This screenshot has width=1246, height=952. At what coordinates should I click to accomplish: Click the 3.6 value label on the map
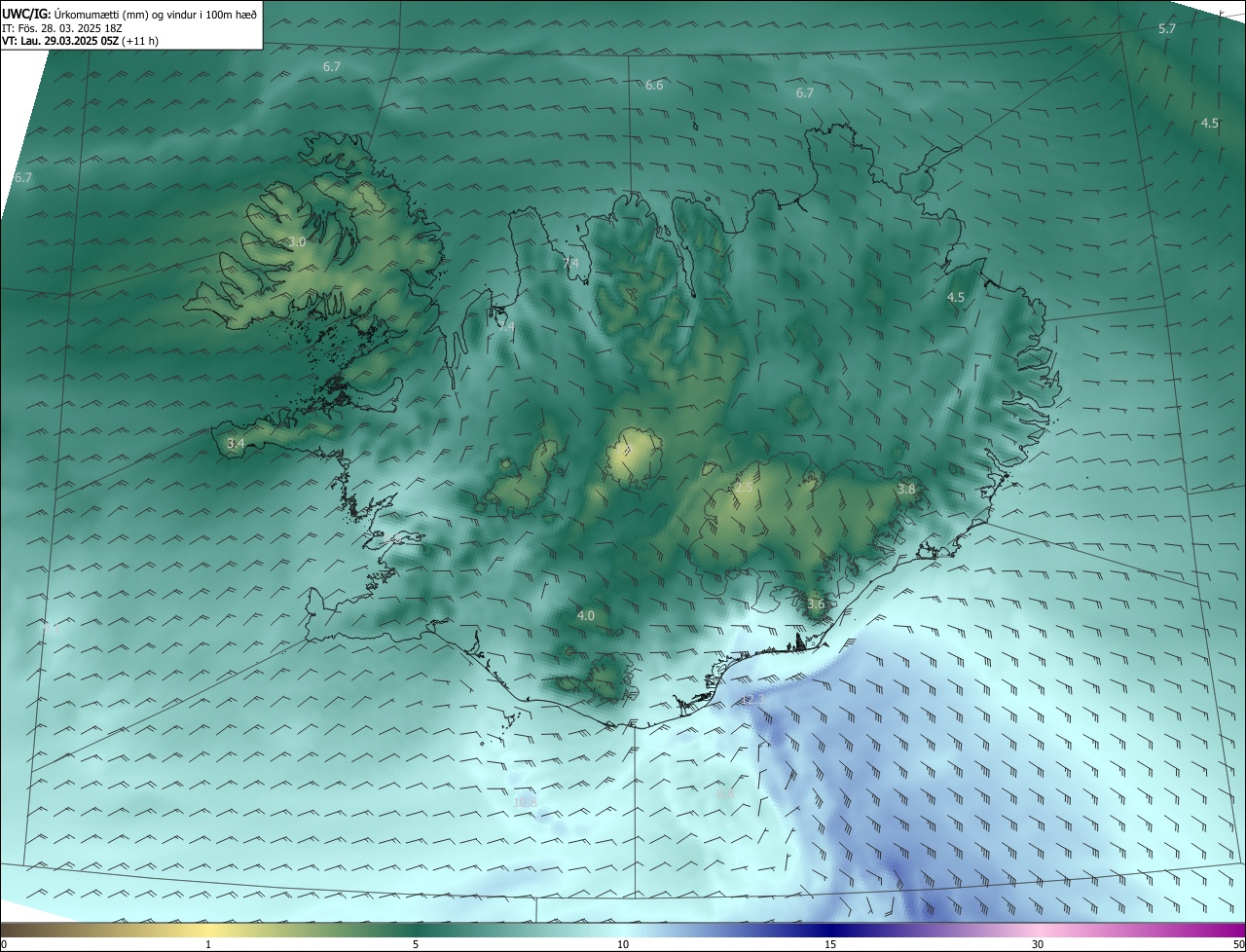816,604
